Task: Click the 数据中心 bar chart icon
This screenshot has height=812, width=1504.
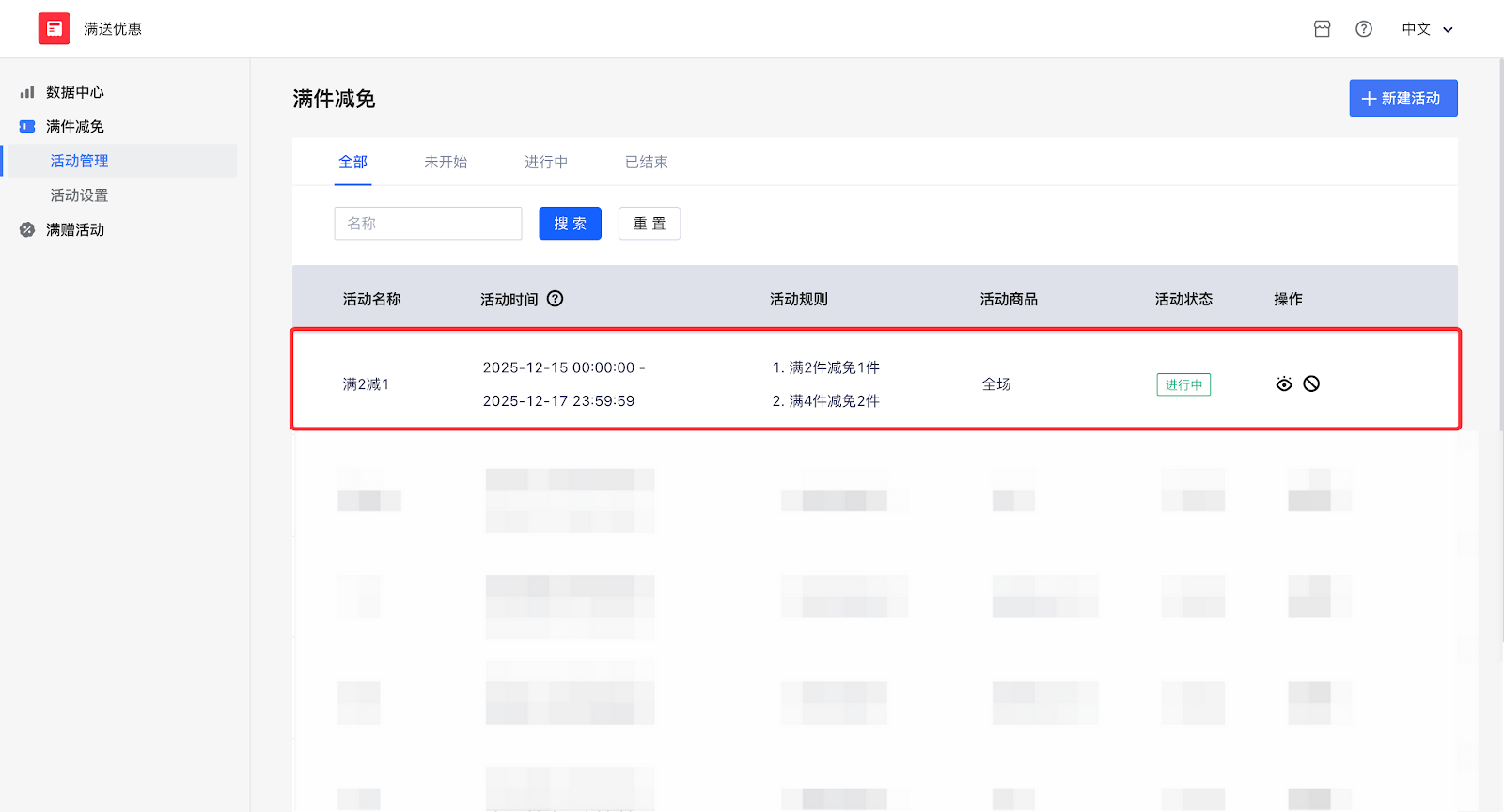Action: pyautogui.click(x=27, y=92)
